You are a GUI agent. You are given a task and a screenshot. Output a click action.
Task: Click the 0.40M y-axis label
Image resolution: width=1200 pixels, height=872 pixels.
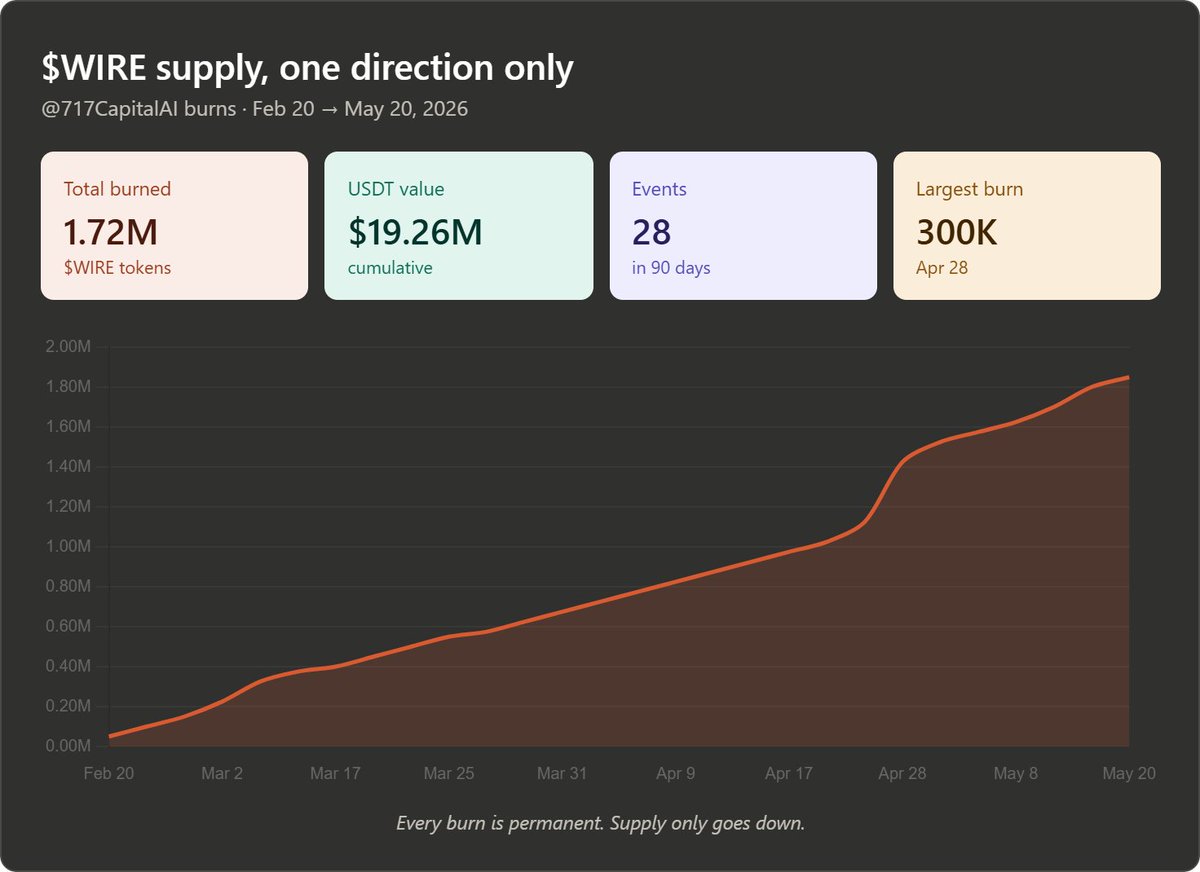point(68,667)
